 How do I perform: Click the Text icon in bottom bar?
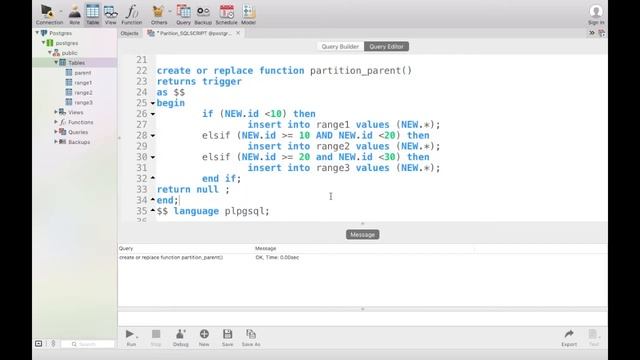pyautogui.click(x=593, y=334)
